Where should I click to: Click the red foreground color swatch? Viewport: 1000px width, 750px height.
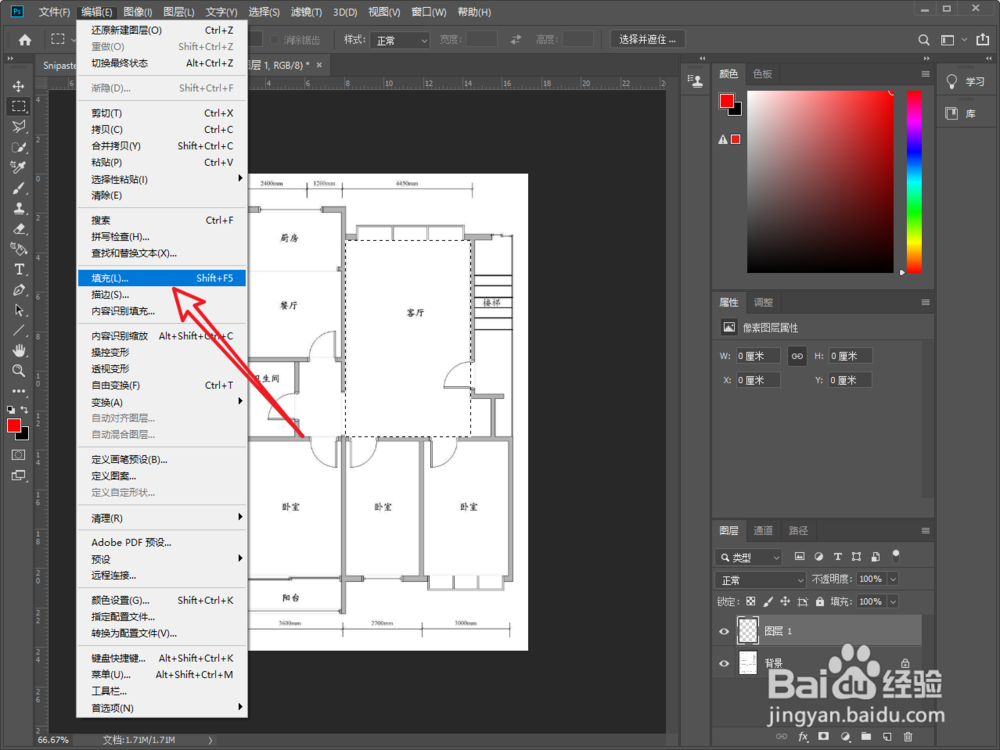point(15,427)
